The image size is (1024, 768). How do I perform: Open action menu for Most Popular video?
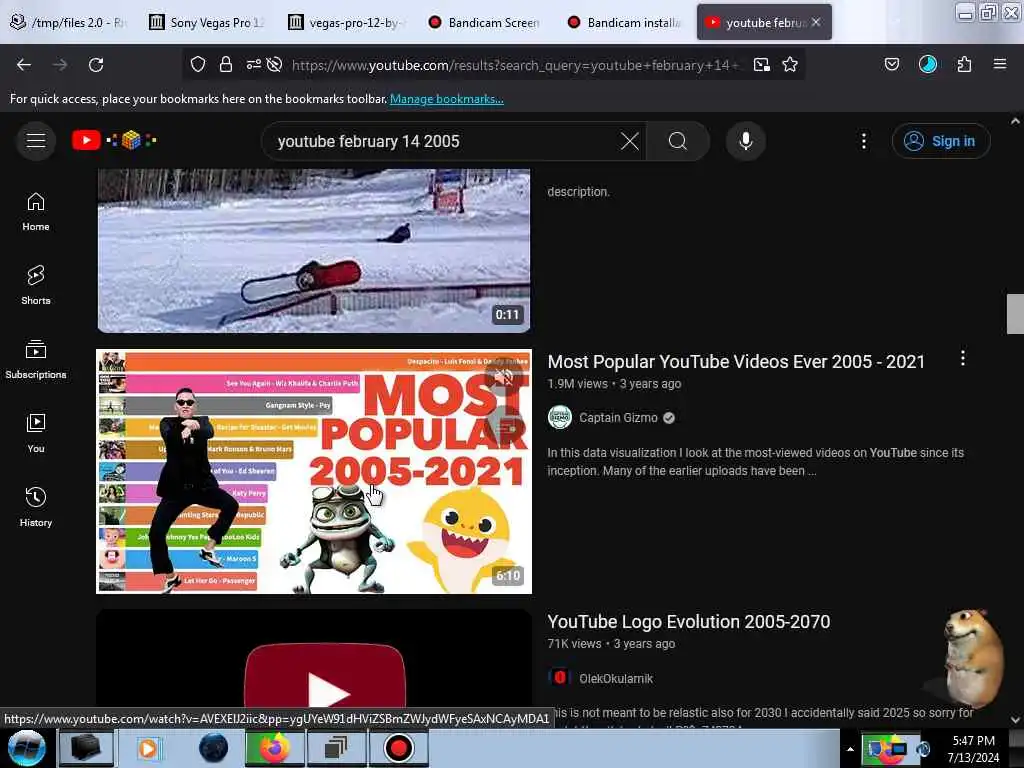(963, 358)
